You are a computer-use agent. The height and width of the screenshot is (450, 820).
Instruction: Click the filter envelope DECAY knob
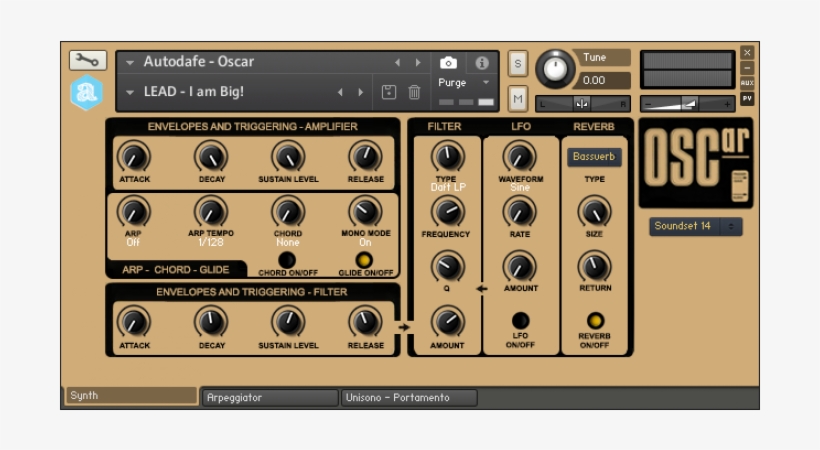click(211, 322)
